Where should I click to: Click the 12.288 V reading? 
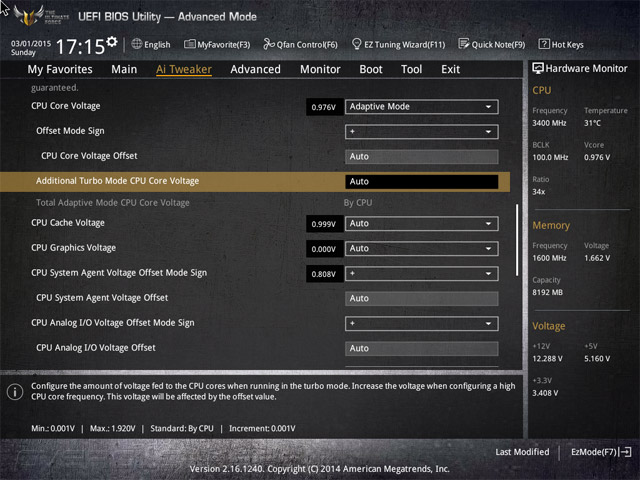coord(547,358)
